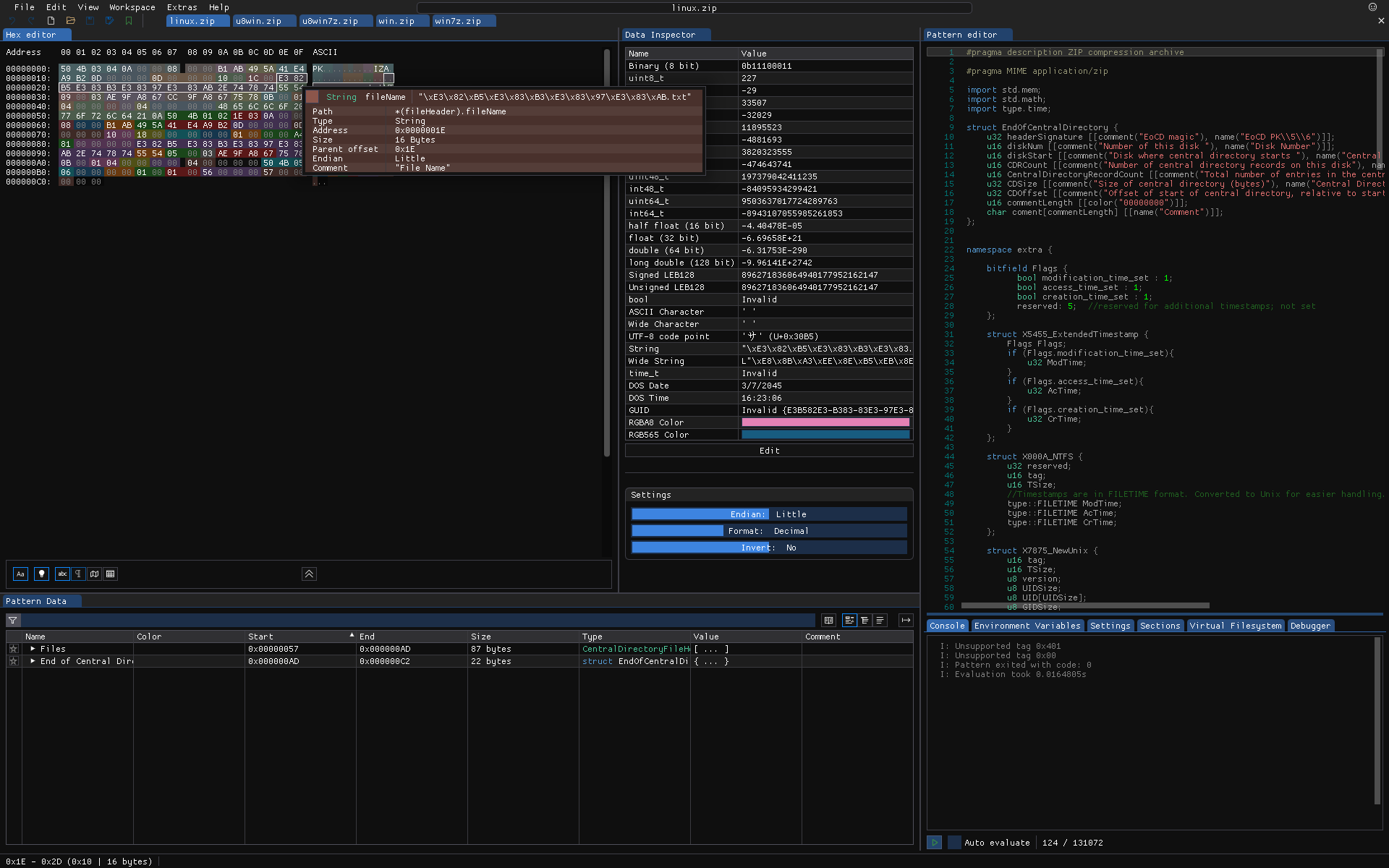Image resolution: width=1389 pixels, height=868 pixels.
Task: Click the Redo arrow in the toolbar
Action: pyautogui.click(x=31, y=21)
